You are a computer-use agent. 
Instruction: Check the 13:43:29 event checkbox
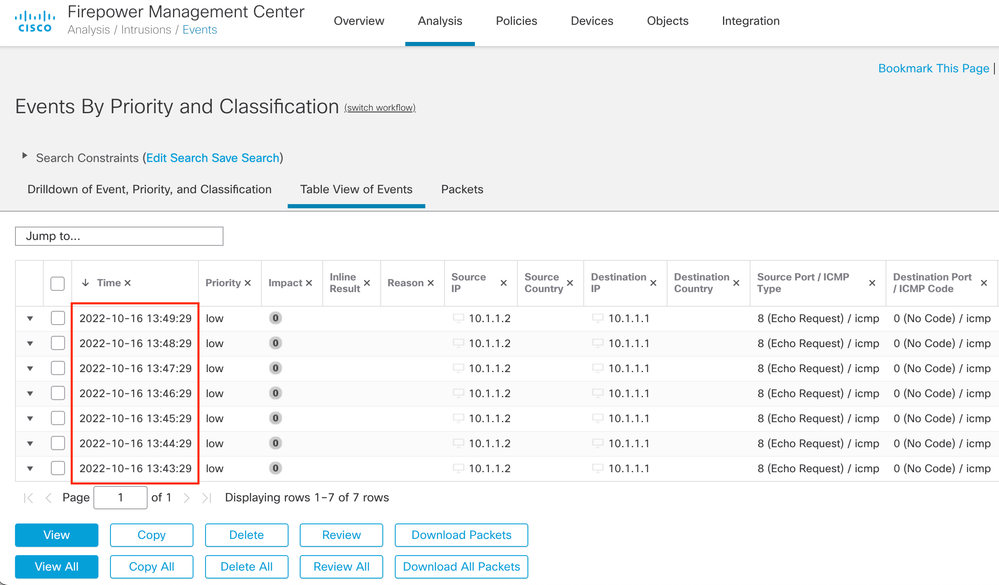pos(57,468)
